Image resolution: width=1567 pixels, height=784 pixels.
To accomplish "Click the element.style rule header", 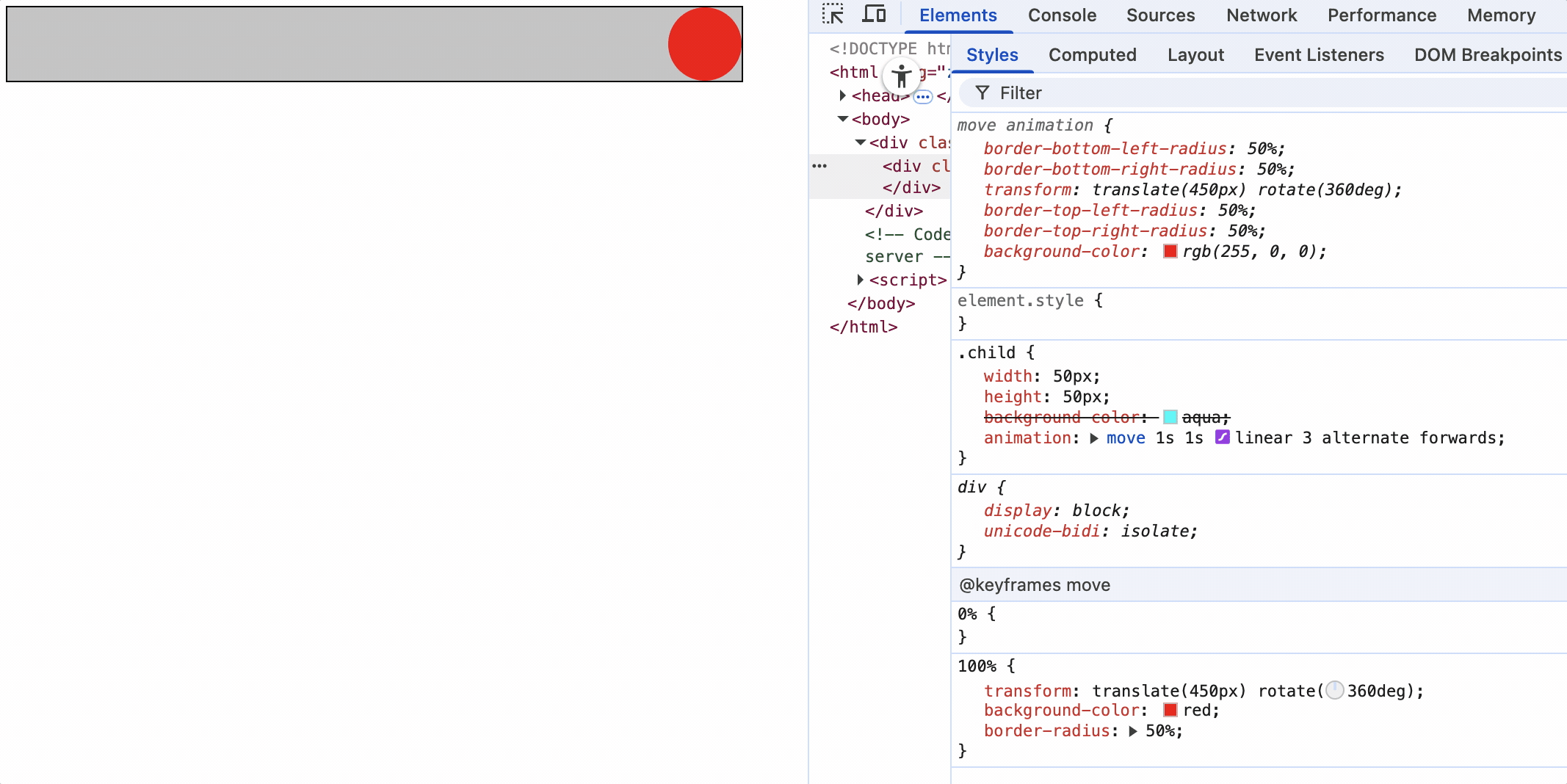I will (1021, 301).
